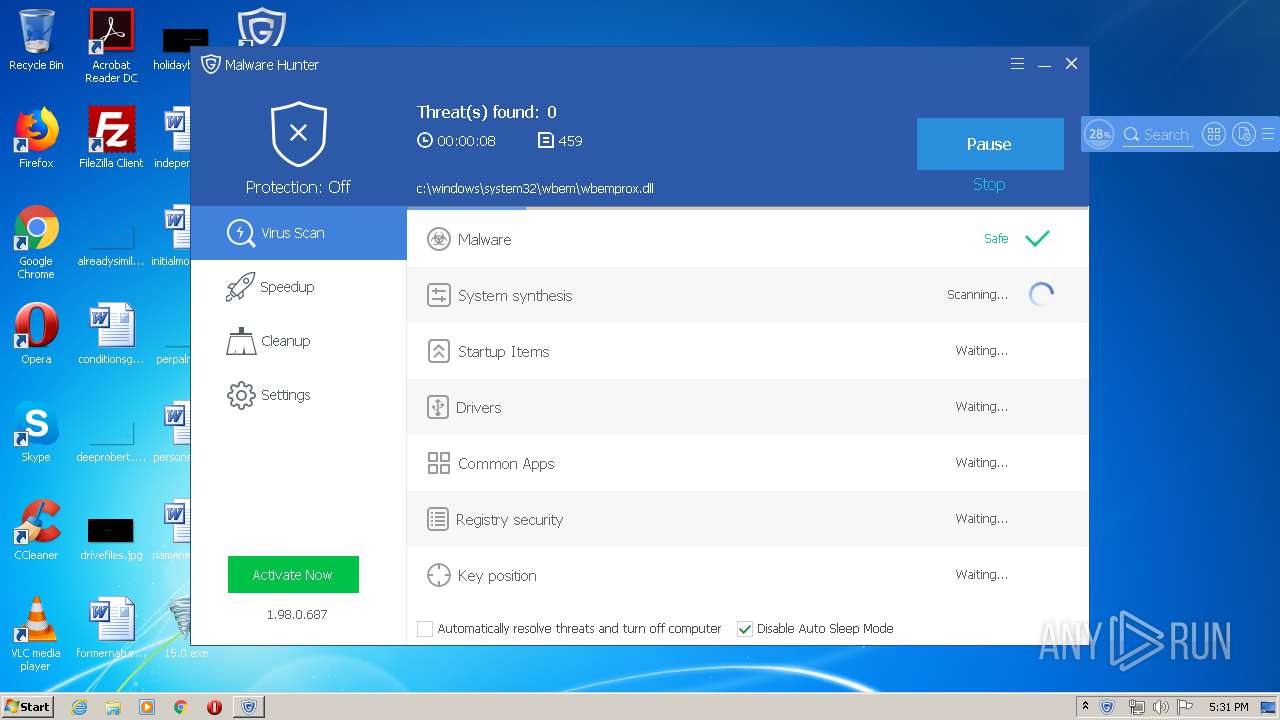The width and height of the screenshot is (1280, 720).
Task: Click the System synthesis scanning spinner
Action: (x=1041, y=294)
